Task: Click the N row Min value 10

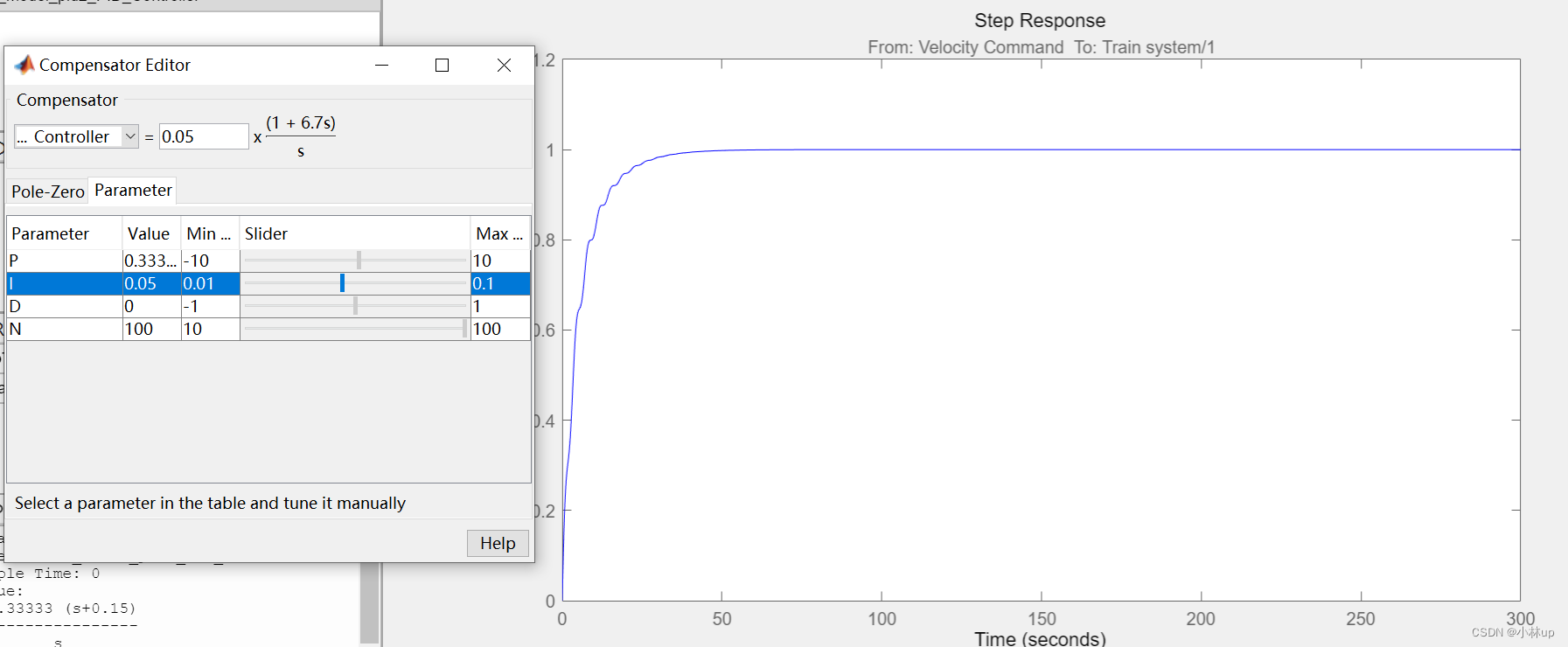Action: (x=210, y=329)
